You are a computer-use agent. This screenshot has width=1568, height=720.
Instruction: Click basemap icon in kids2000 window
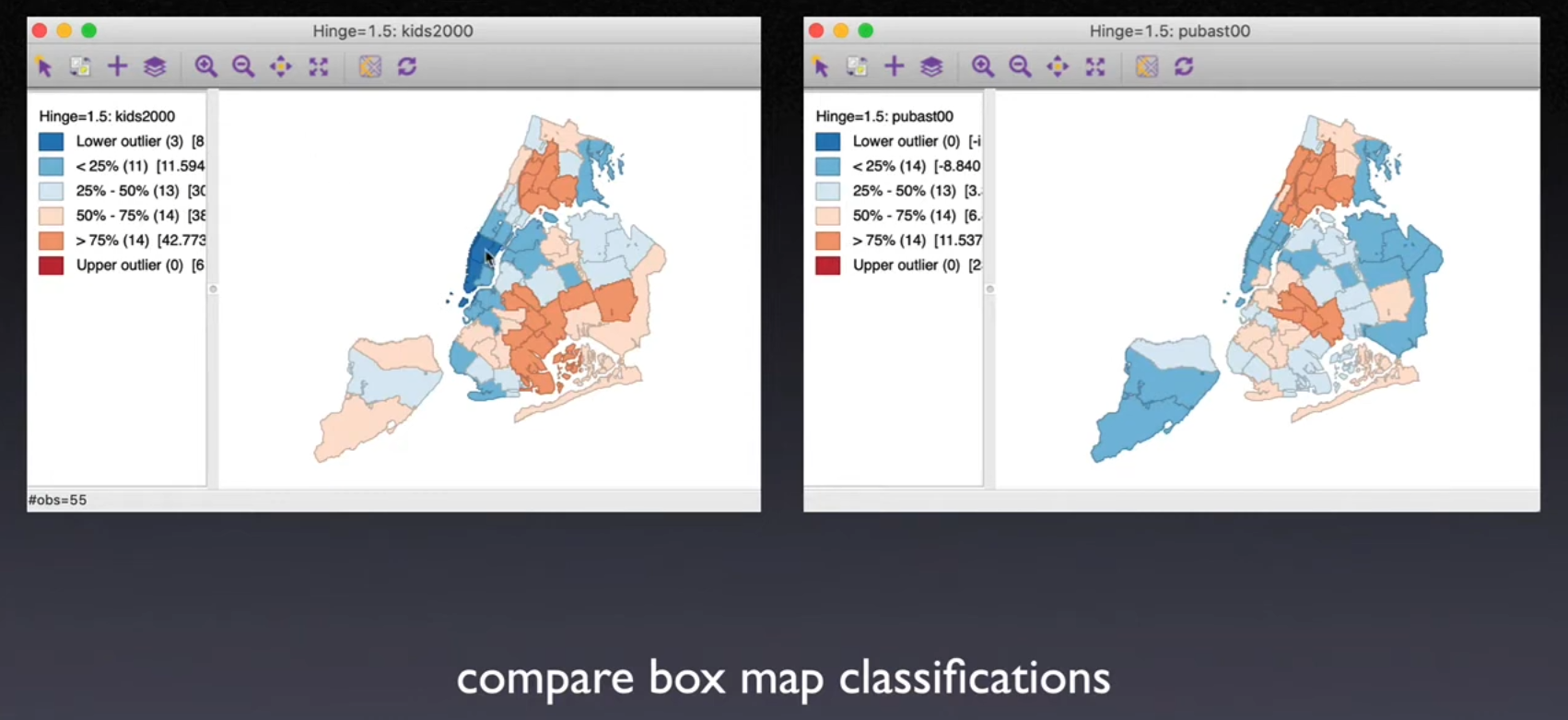(370, 66)
